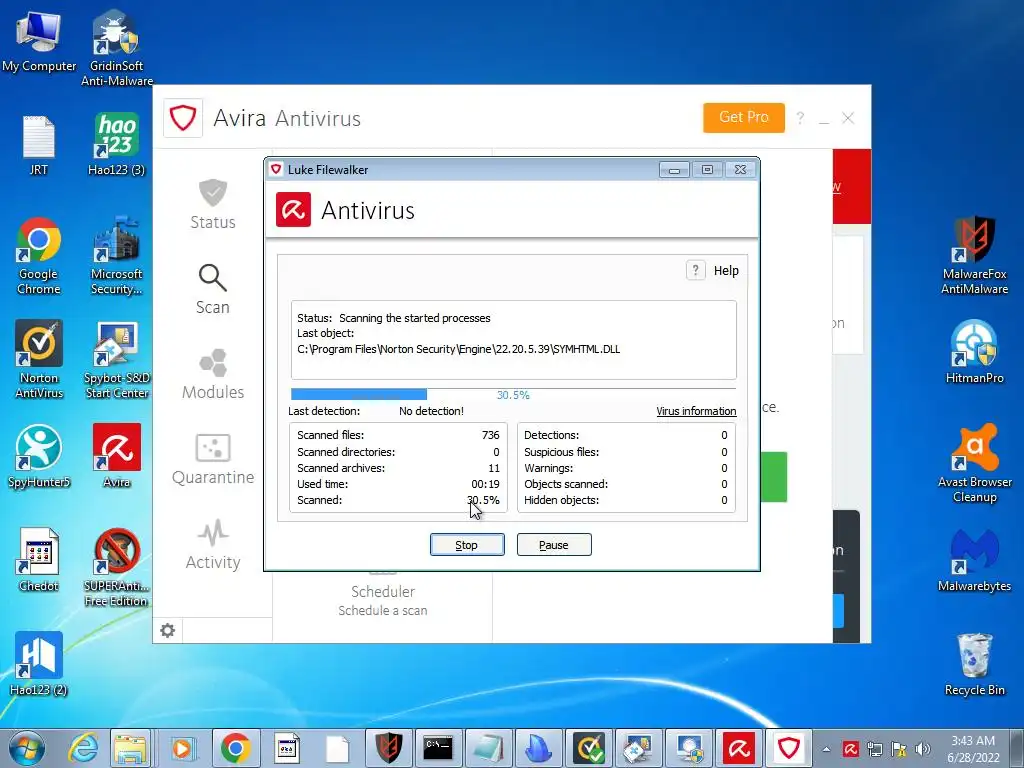The height and width of the screenshot is (768, 1024).
Task: Click the SYMHTML.DLL last object path
Action: coord(458,349)
